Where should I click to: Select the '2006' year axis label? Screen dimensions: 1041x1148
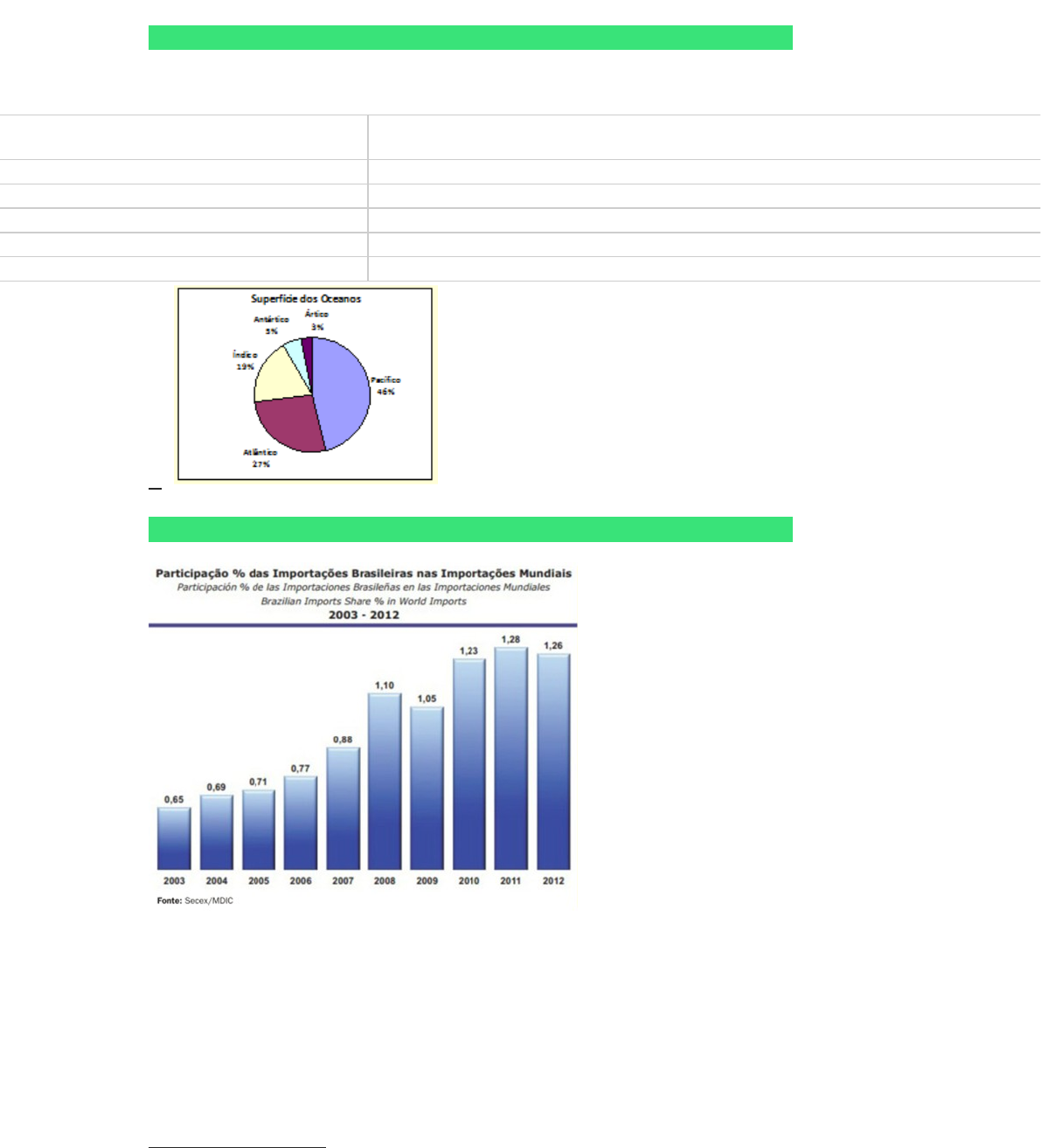pos(301,881)
